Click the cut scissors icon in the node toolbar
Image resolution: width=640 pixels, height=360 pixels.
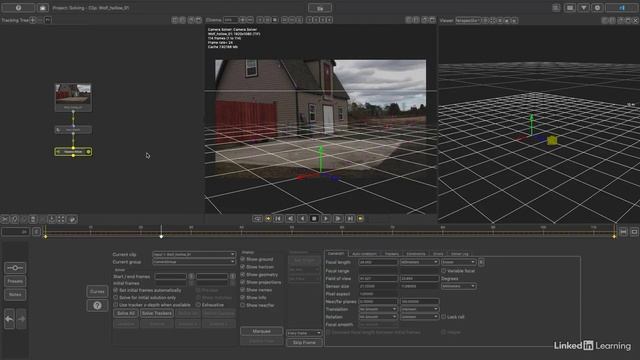click(5, 220)
